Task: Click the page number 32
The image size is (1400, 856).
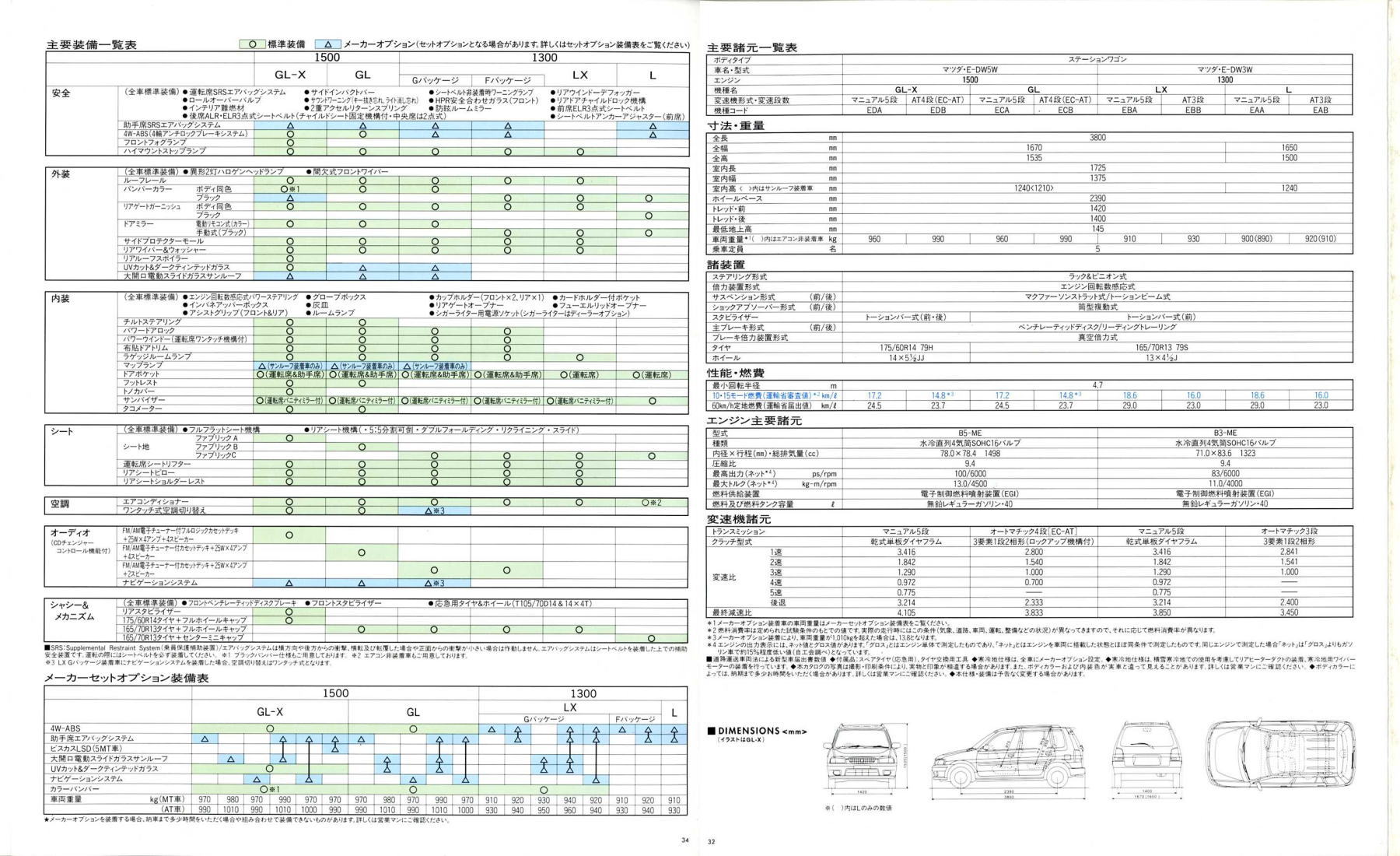Action: [711, 841]
